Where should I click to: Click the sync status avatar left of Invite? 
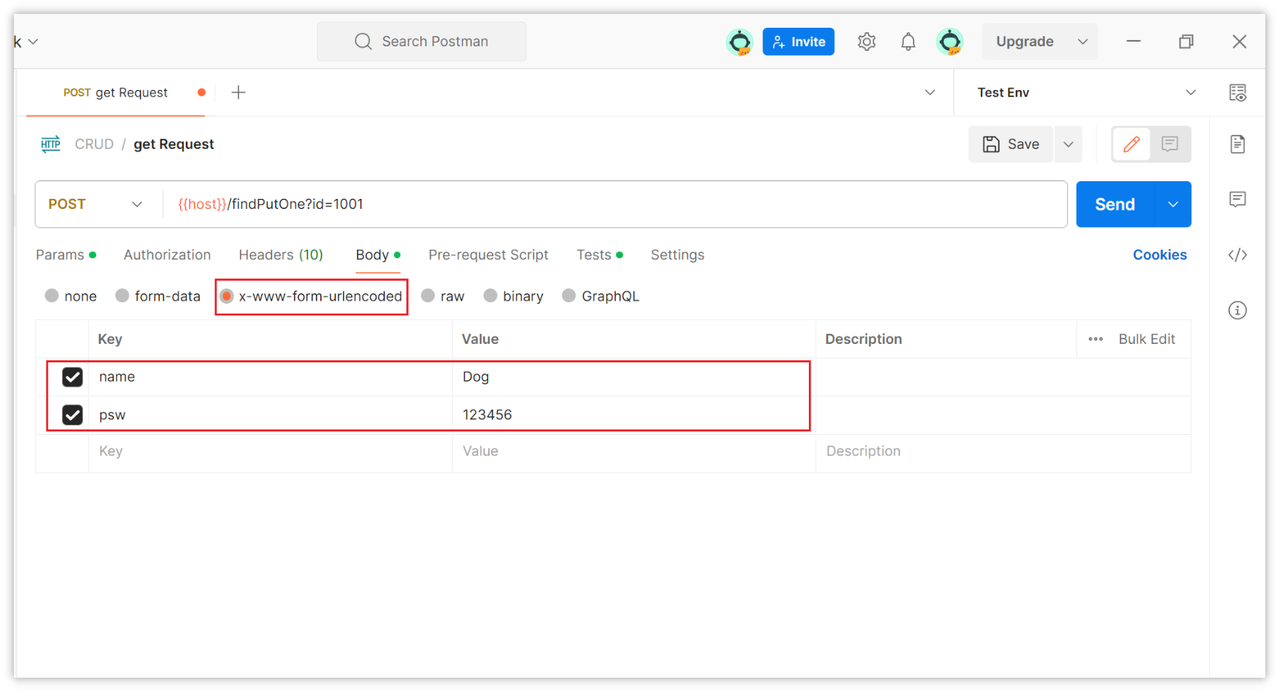click(739, 42)
